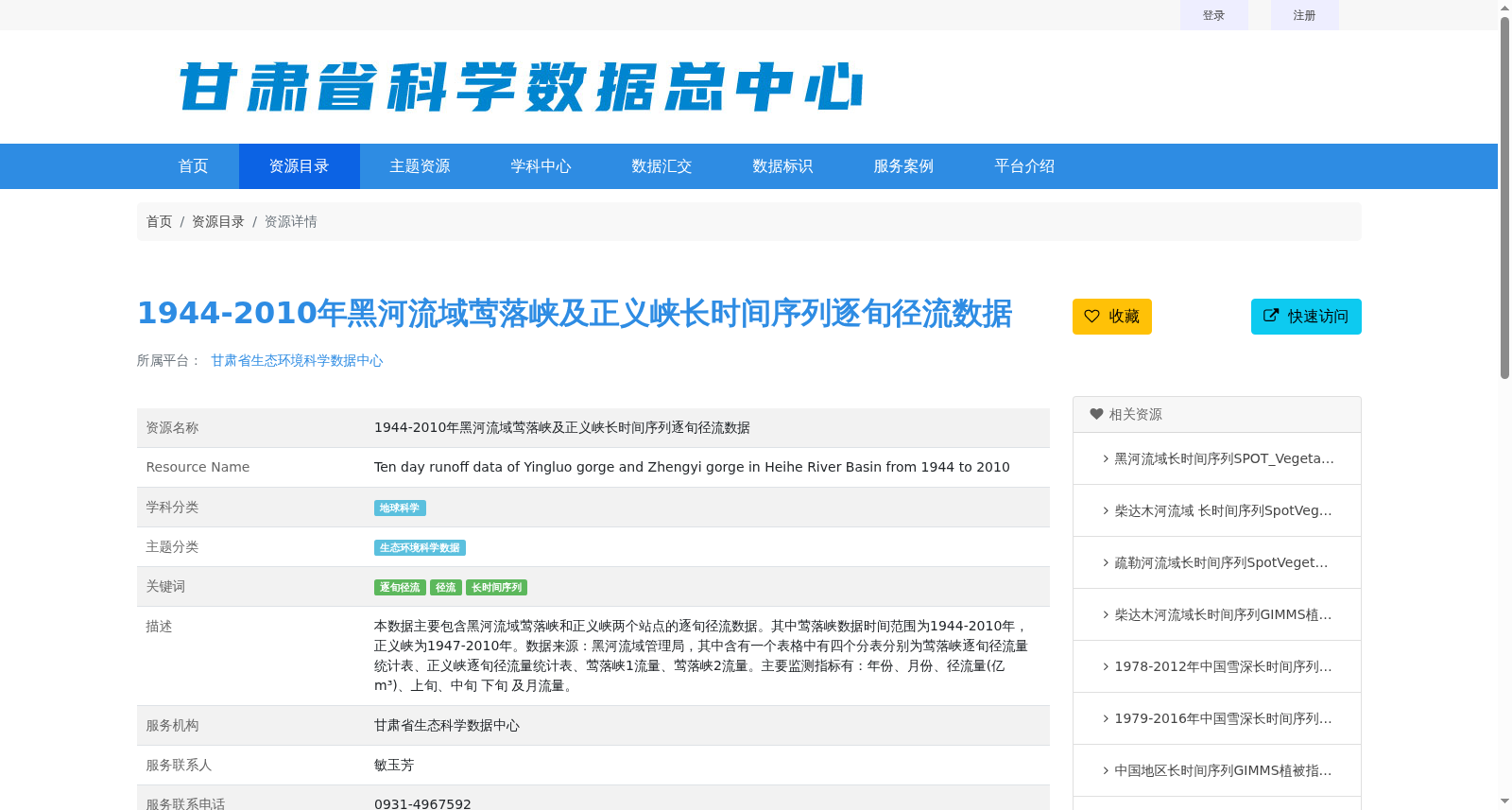
Task: Click the 资源详情 breadcrumb text
Action: 290,221
